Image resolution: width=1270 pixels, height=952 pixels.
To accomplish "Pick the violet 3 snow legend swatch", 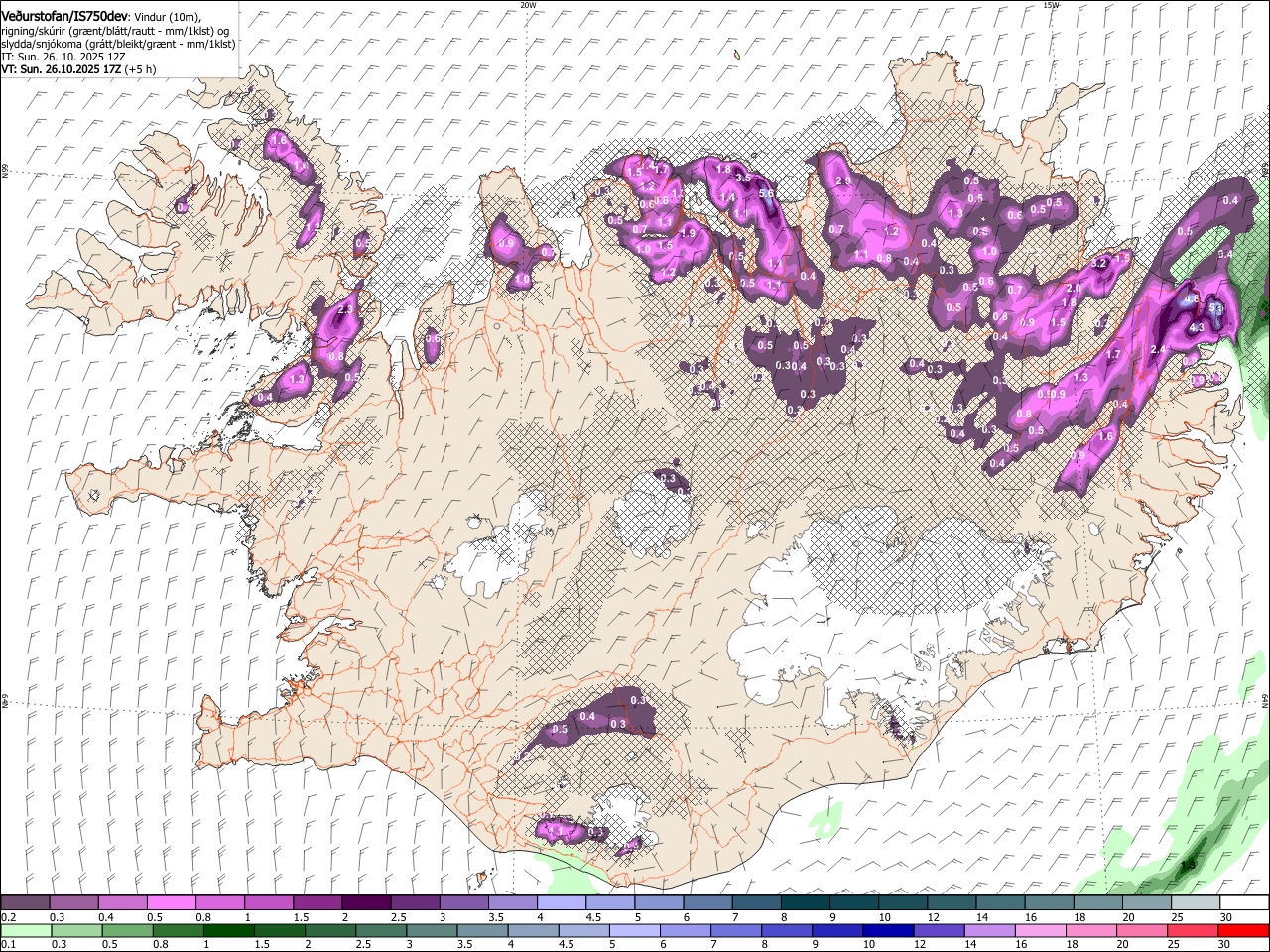I will pyautogui.click(x=463, y=903).
